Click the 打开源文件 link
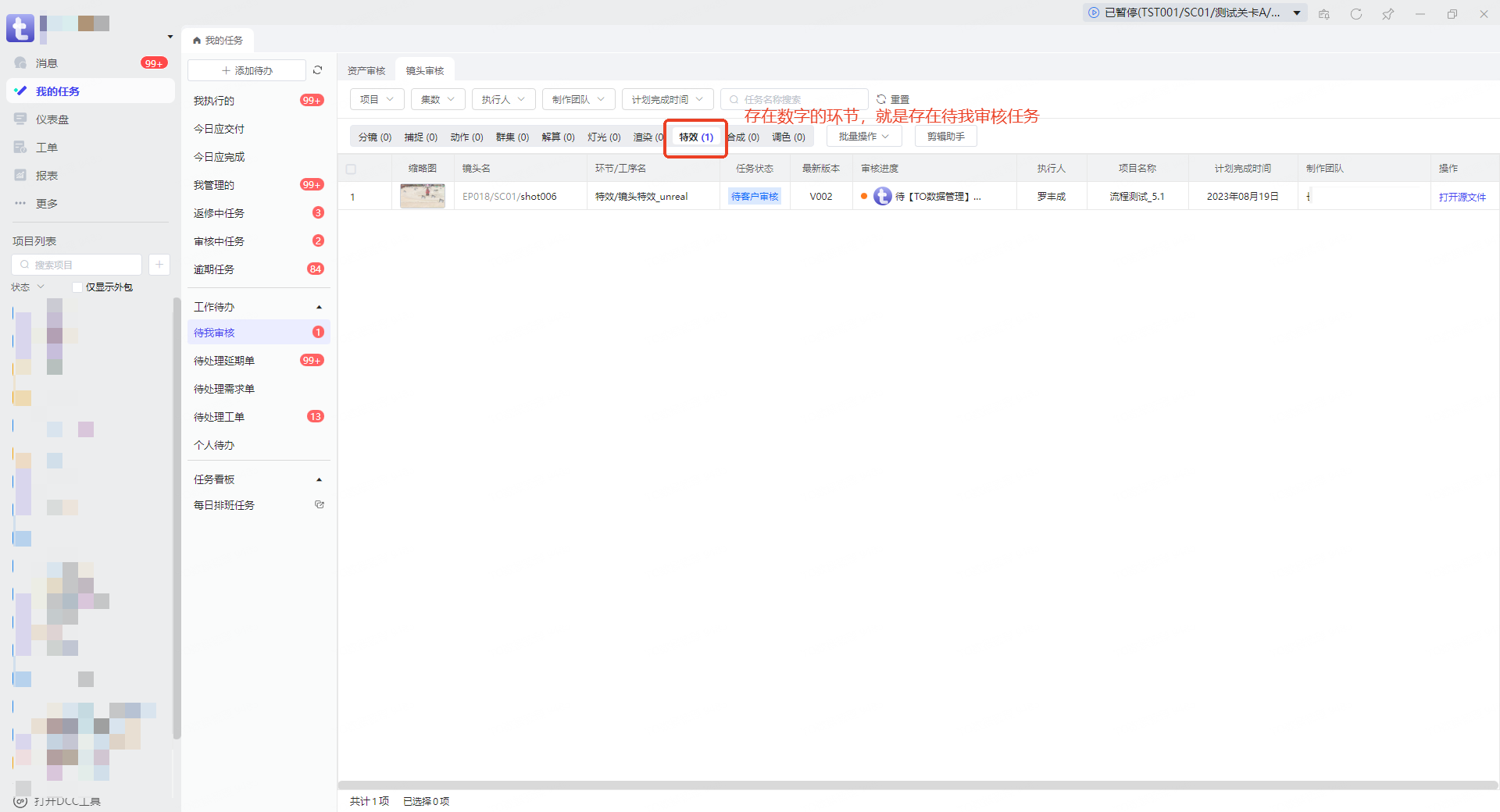Image resolution: width=1500 pixels, height=812 pixels. pyautogui.click(x=1462, y=197)
